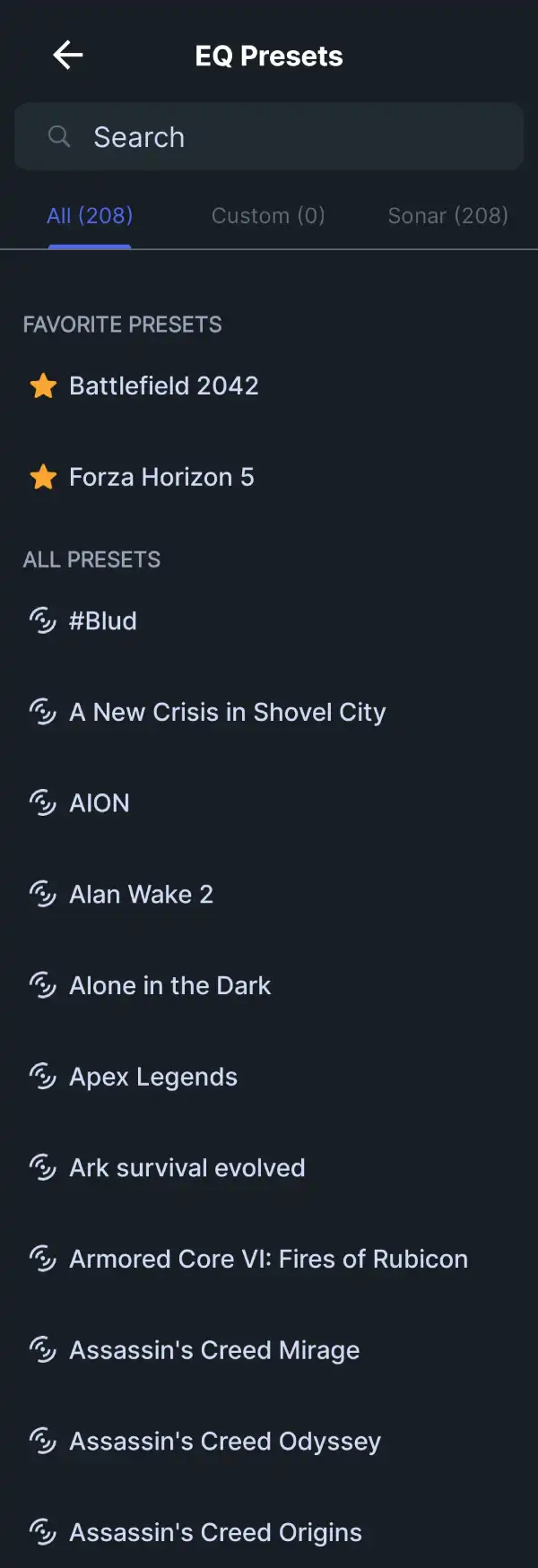
Task: Click the Sonar icon next to Apex Legends
Action: [x=43, y=1076]
